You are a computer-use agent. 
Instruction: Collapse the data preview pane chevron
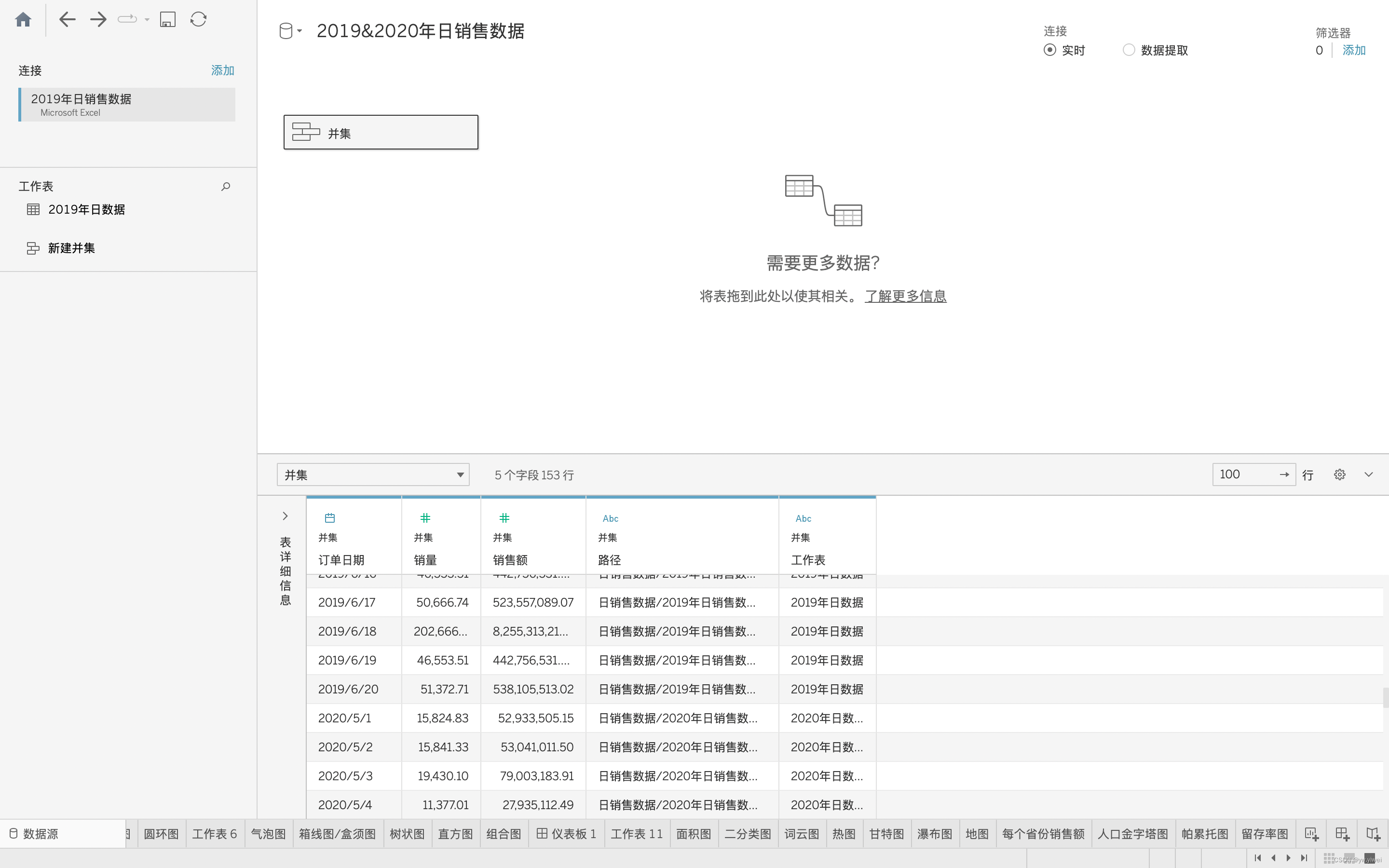(x=1368, y=475)
